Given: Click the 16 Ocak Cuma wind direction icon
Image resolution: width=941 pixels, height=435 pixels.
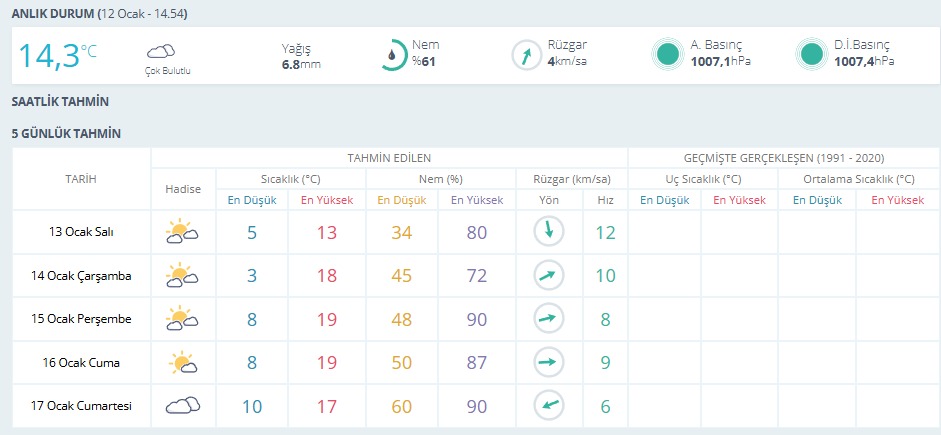Looking at the screenshot, I should (x=549, y=362).
